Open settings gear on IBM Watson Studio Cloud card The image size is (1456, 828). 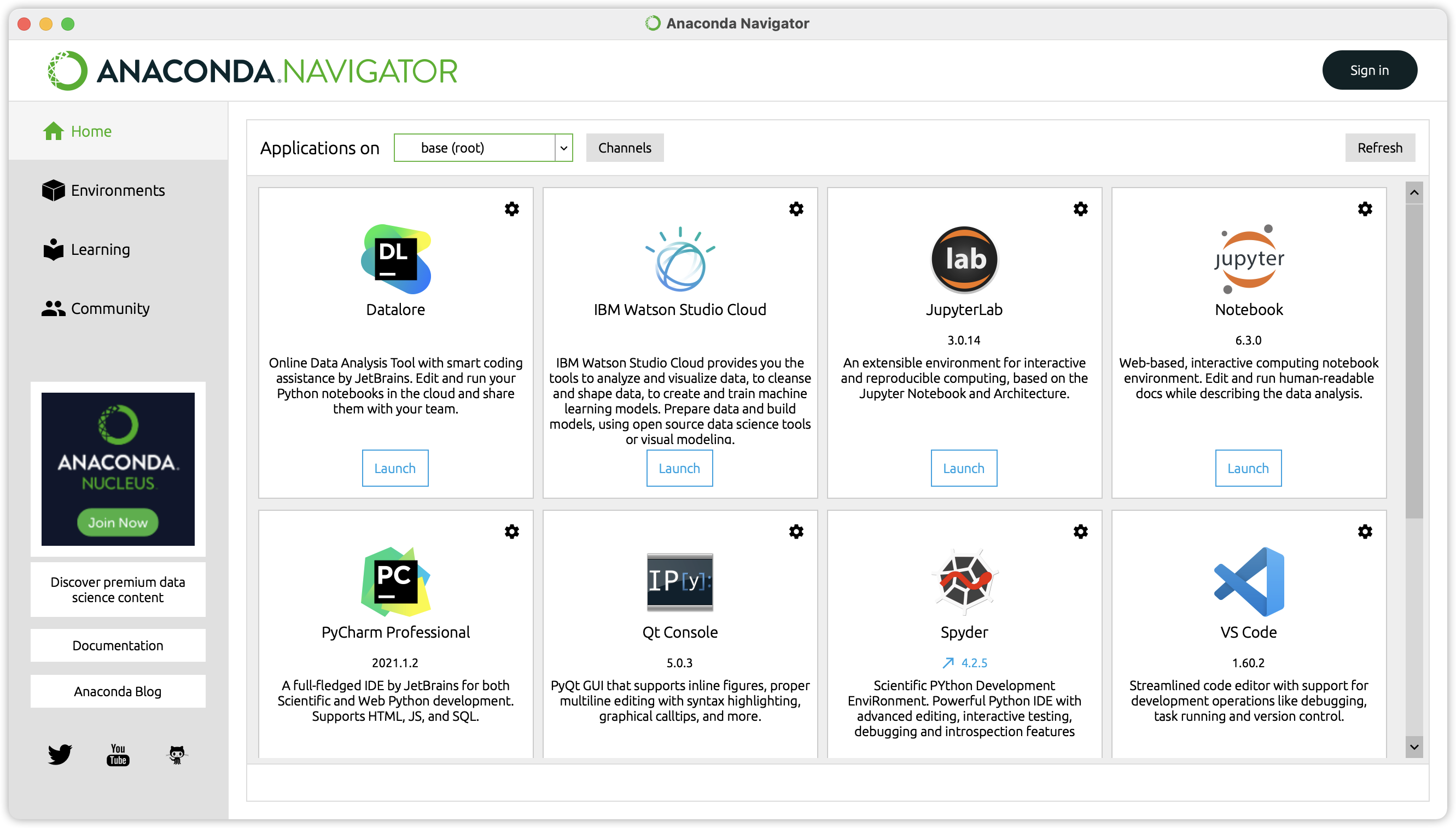pyautogui.click(x=796, y=209)
